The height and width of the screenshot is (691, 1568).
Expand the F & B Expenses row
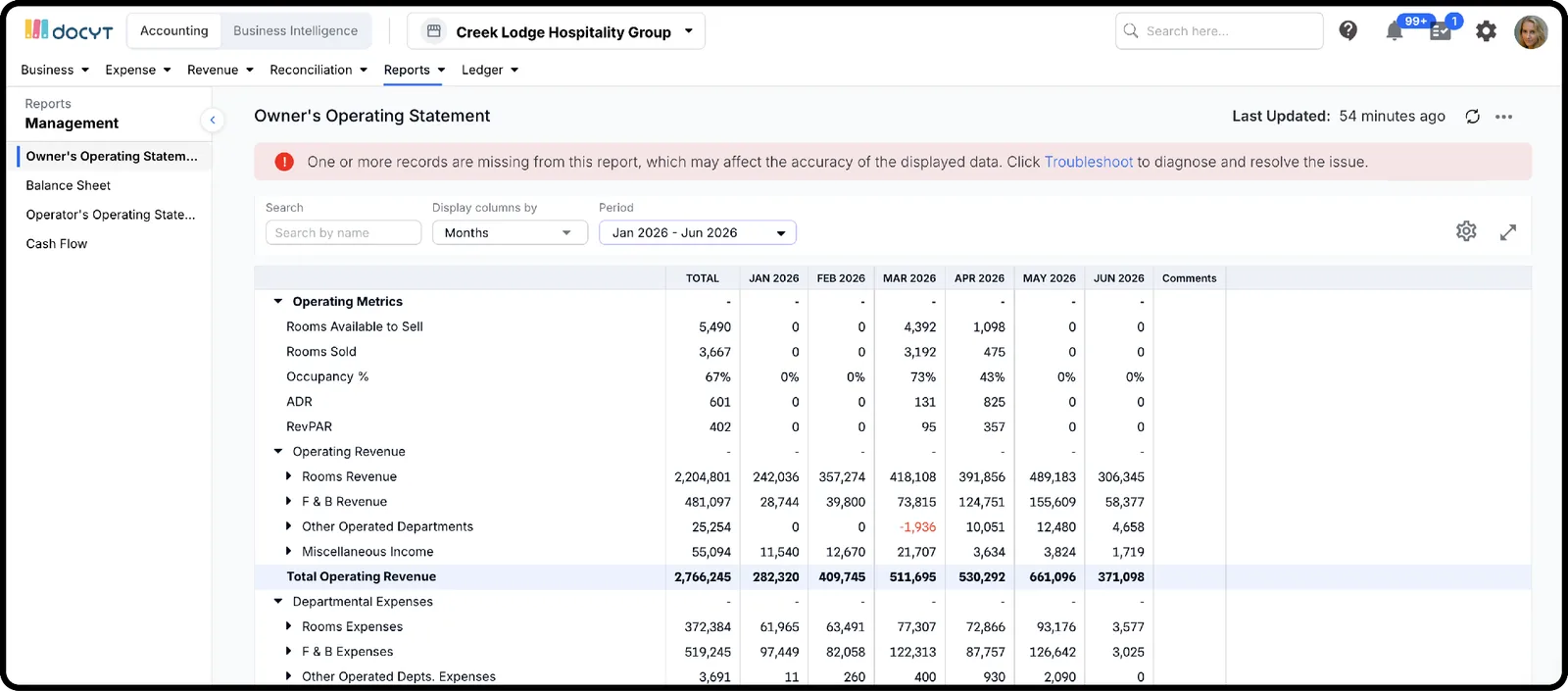(x=288, y=651)
